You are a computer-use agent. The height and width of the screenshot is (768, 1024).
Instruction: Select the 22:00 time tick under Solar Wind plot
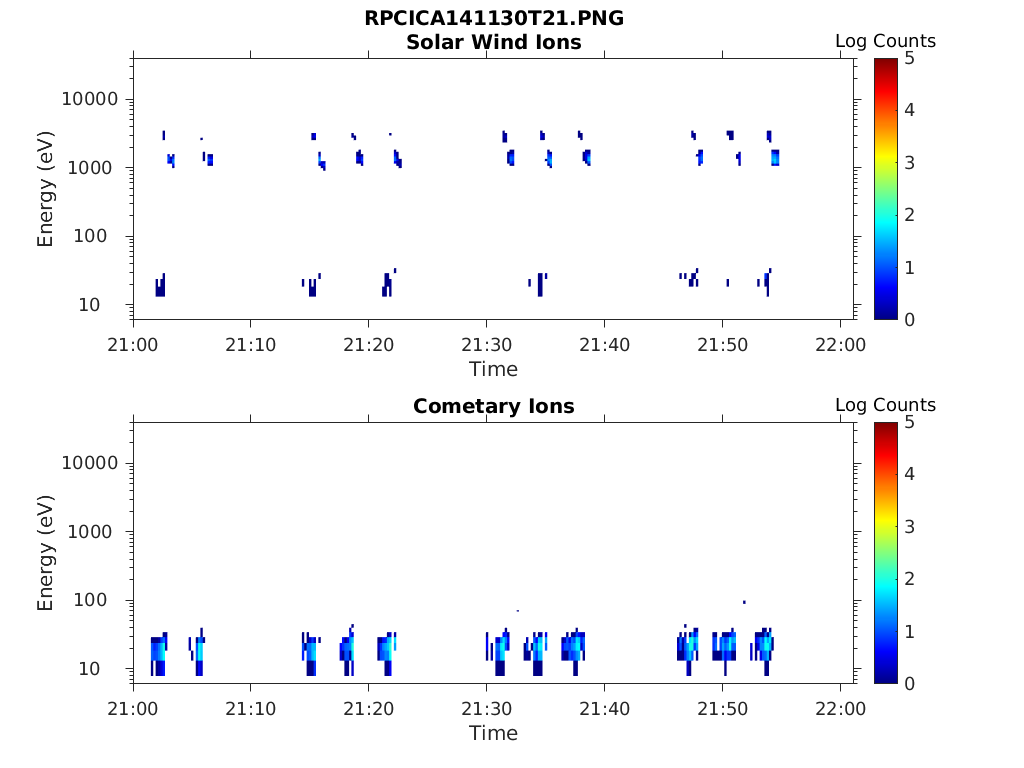tap(840, 345)
